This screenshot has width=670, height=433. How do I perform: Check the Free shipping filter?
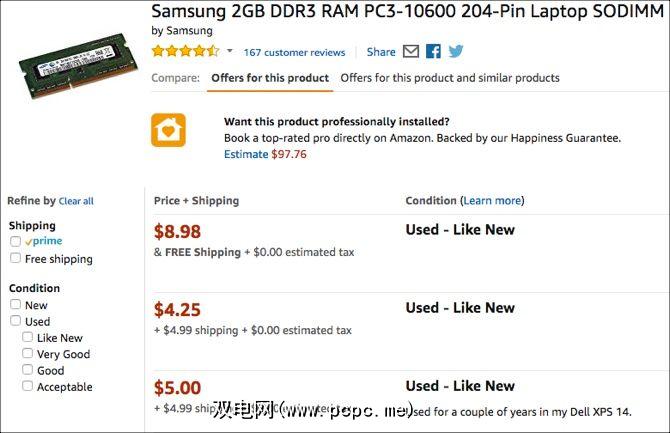tap(16, 258)
